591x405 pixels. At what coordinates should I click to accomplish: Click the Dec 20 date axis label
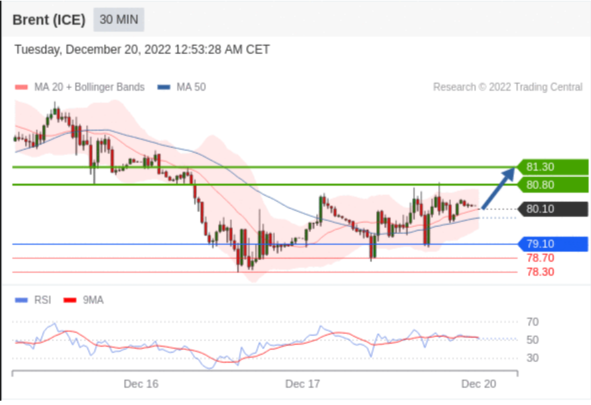(479, 384)
